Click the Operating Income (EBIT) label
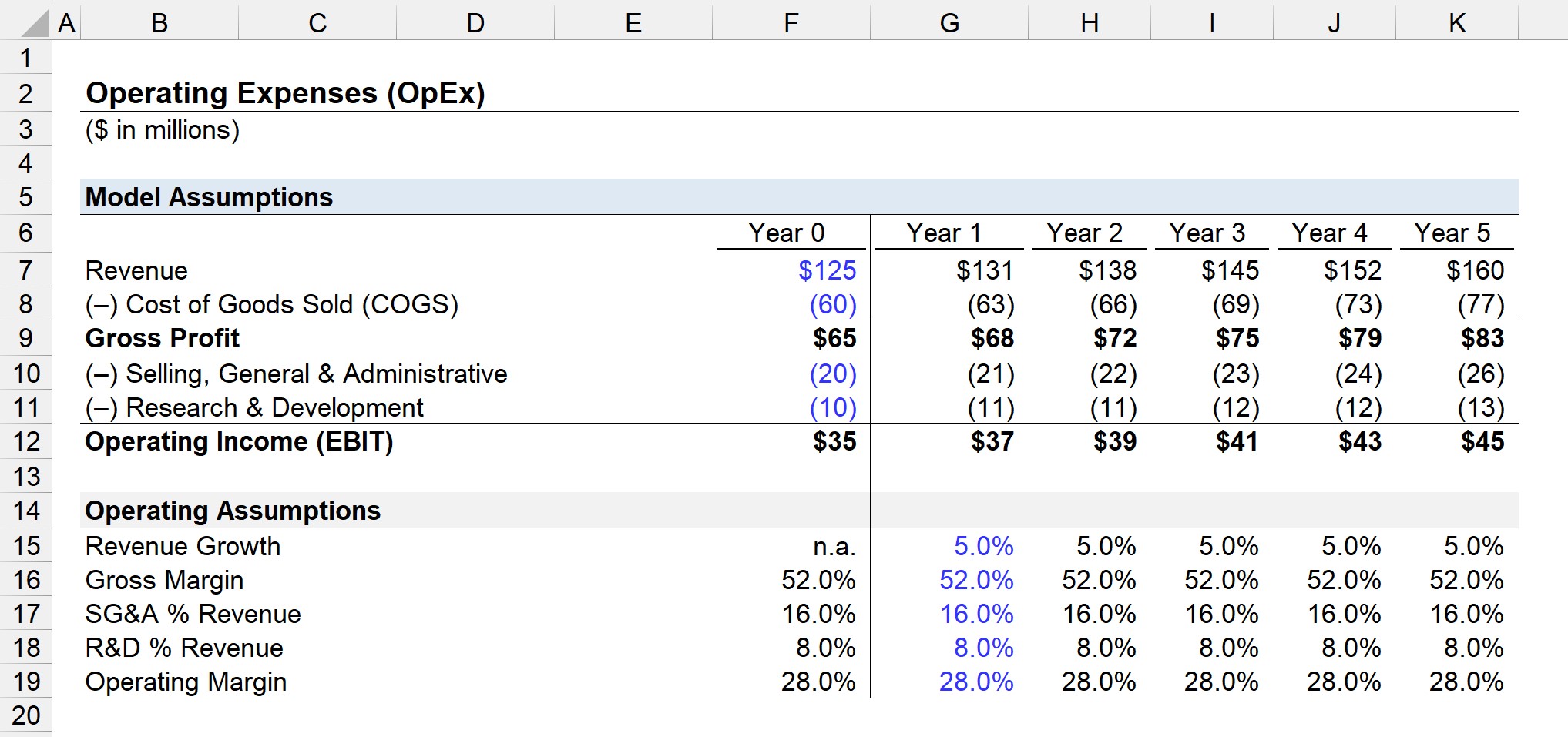The width and height of the screenshot is (1568, 737). 239,441
